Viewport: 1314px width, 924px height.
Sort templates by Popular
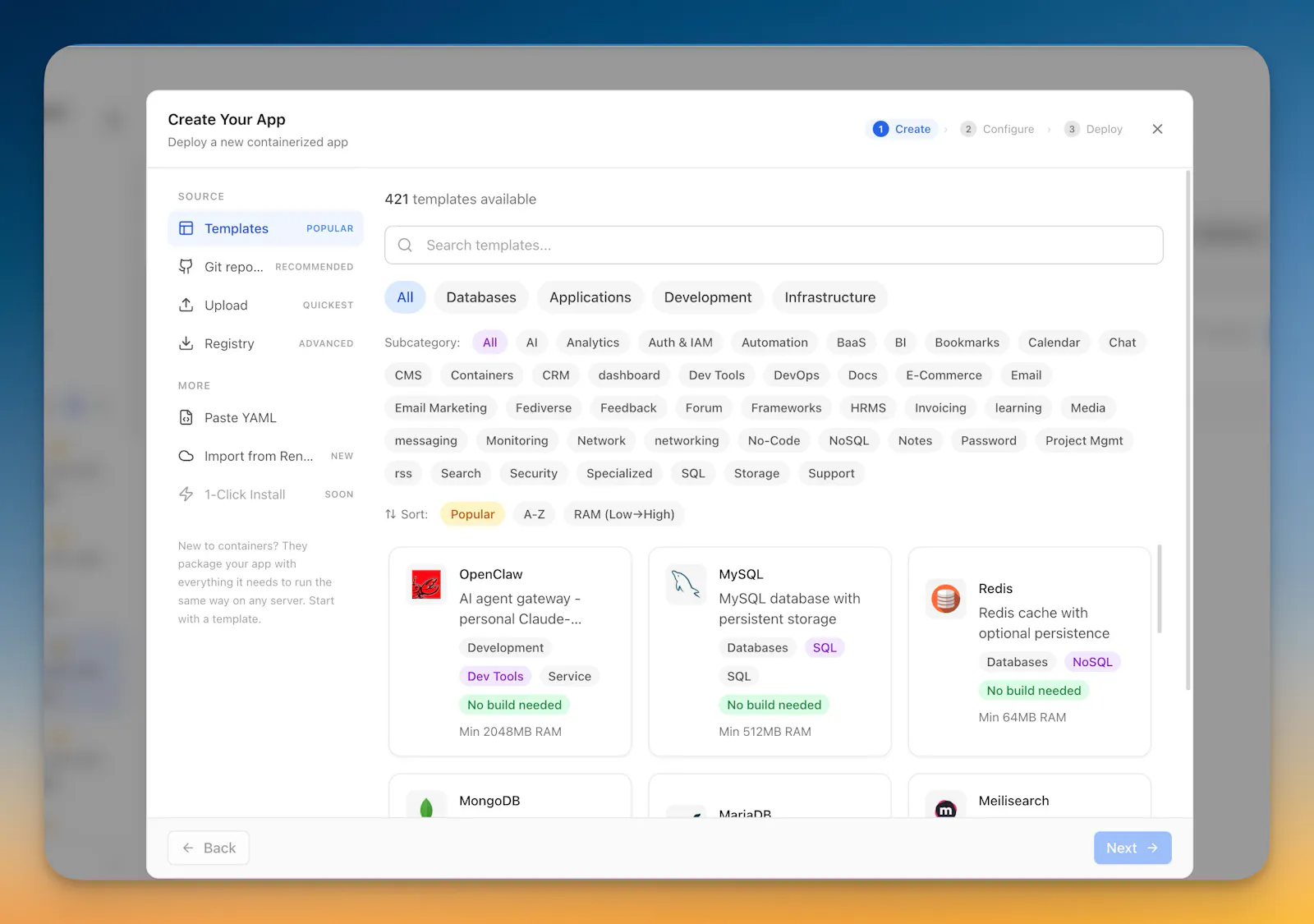(473, 514)
